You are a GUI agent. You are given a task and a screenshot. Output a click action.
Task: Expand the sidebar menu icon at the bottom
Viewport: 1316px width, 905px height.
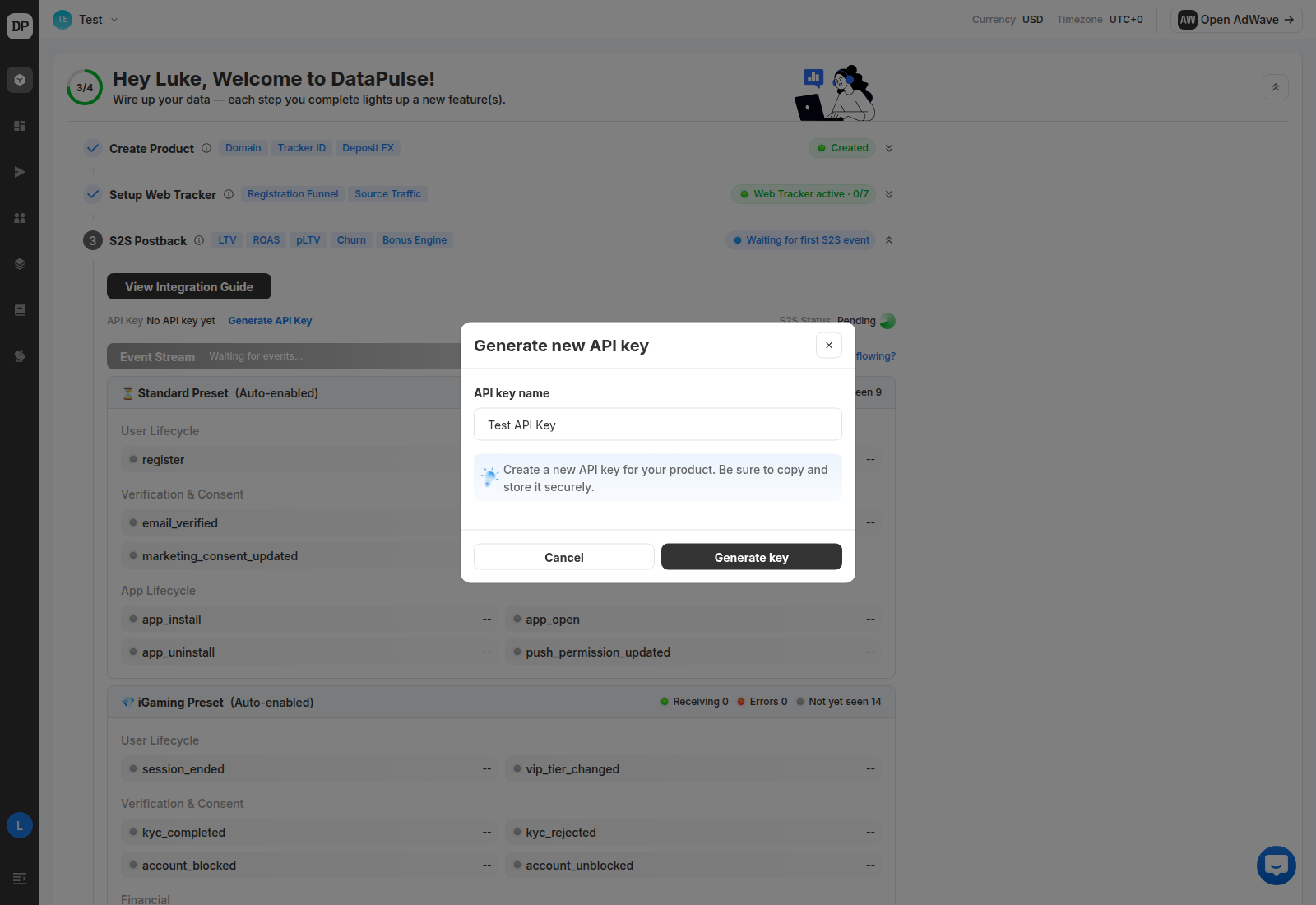click(x=20, y=879)
